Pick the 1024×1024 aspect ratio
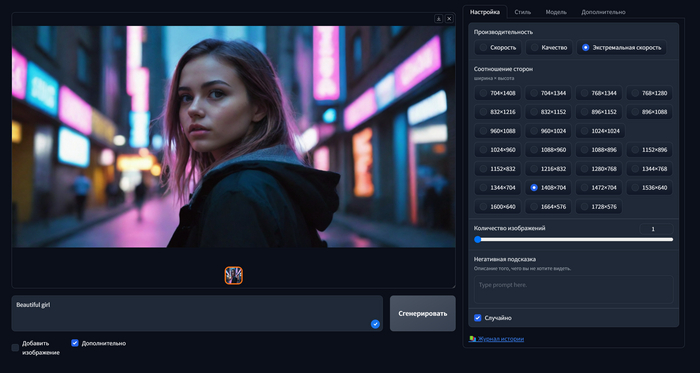Image resolution: width=700 pixels, height=373 pixels. 600,131
